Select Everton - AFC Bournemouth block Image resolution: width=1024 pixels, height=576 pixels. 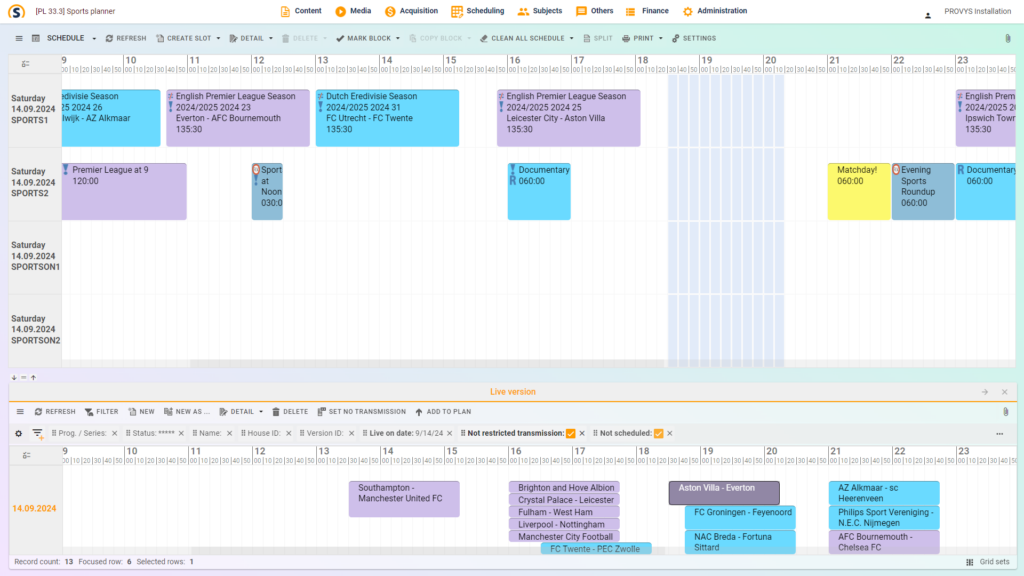[x=238, y=118]
